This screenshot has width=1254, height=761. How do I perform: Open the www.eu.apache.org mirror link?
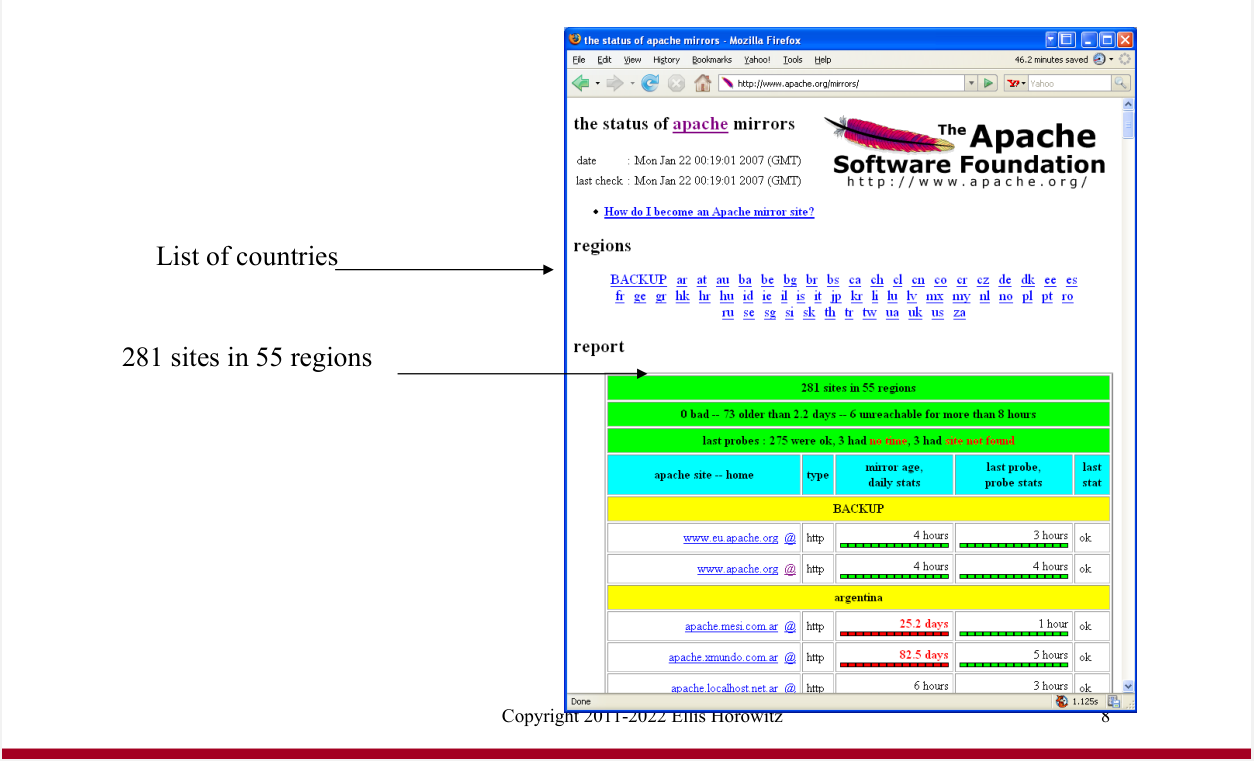click(x=730, y=538)
